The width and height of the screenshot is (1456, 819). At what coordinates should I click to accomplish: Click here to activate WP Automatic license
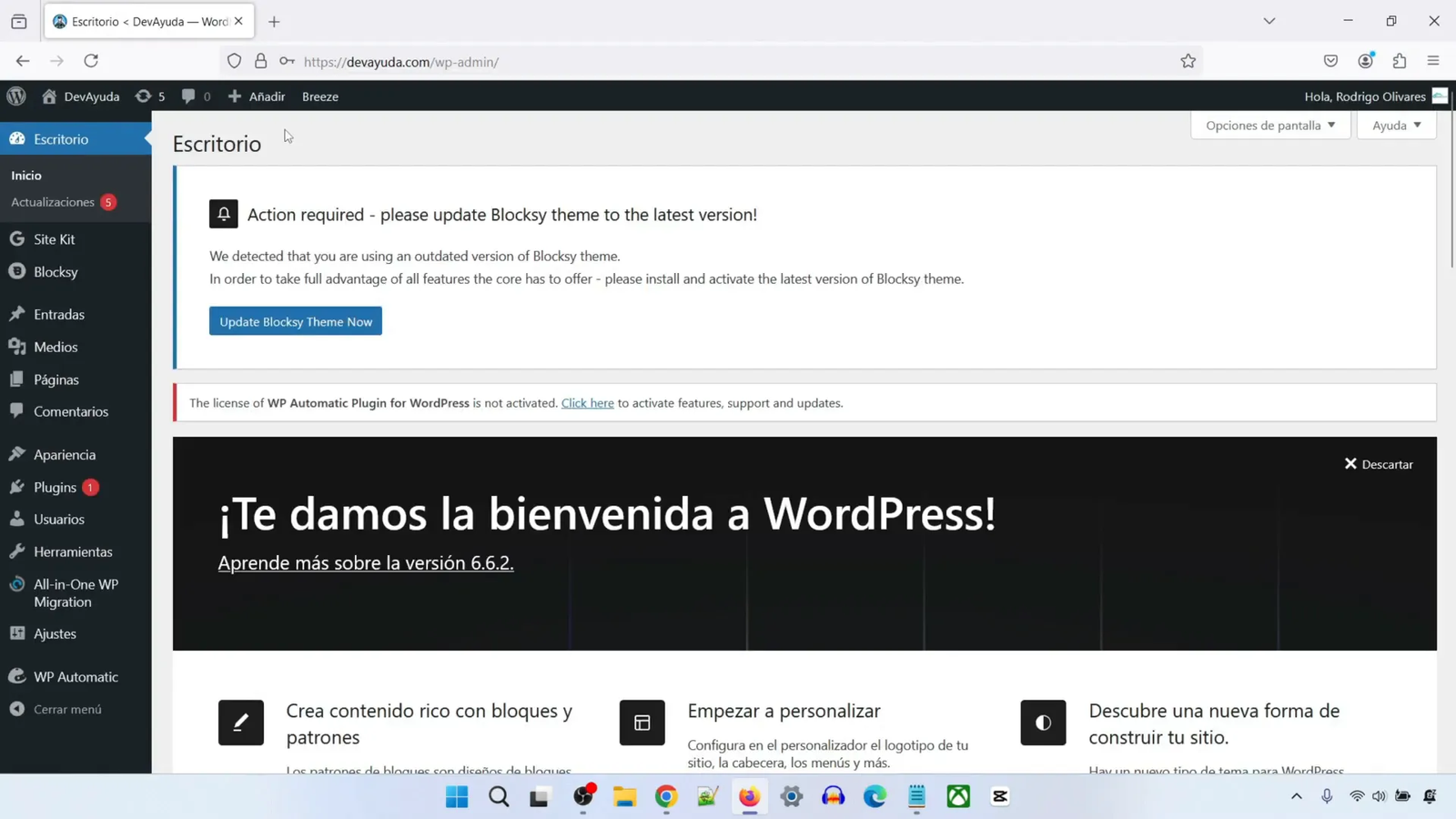(x=587, y=402)
